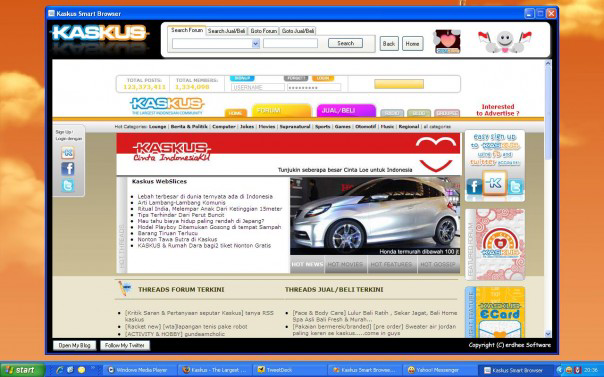
Task: Launch Internet Explorer from the quick launch bar
Action: pyautogui.click(x=59, y=370)
